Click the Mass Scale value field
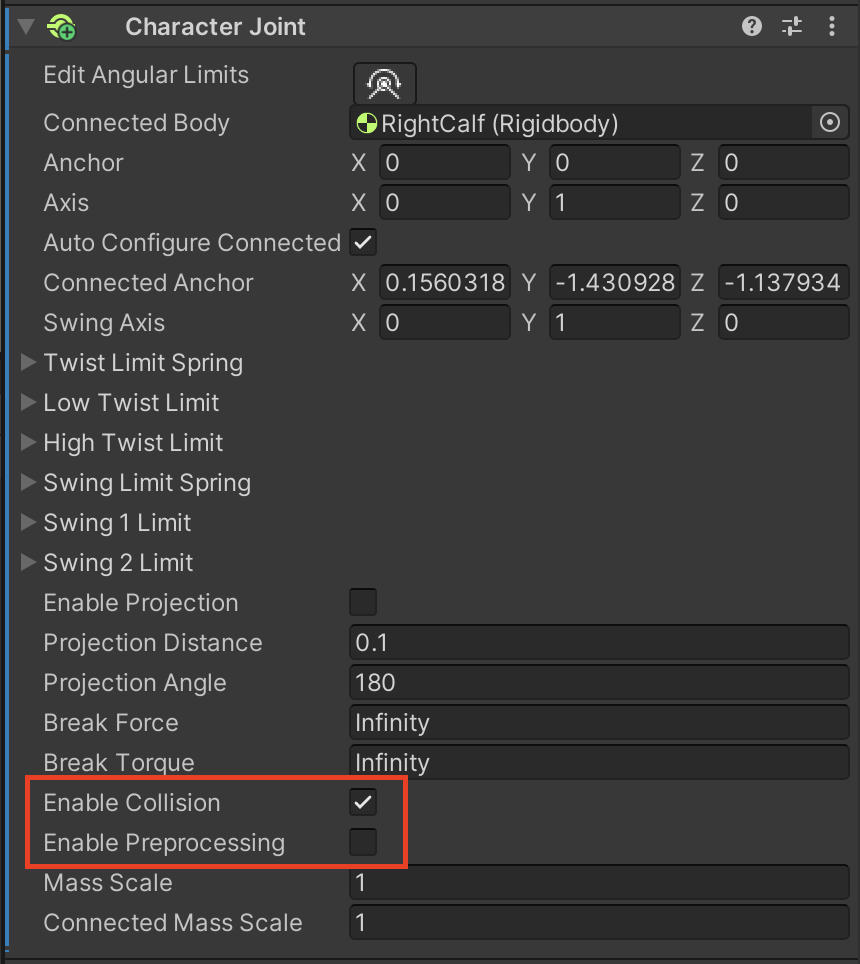Image resolution: width=860 pixels, height=964 pixels. tap(598, 883)
